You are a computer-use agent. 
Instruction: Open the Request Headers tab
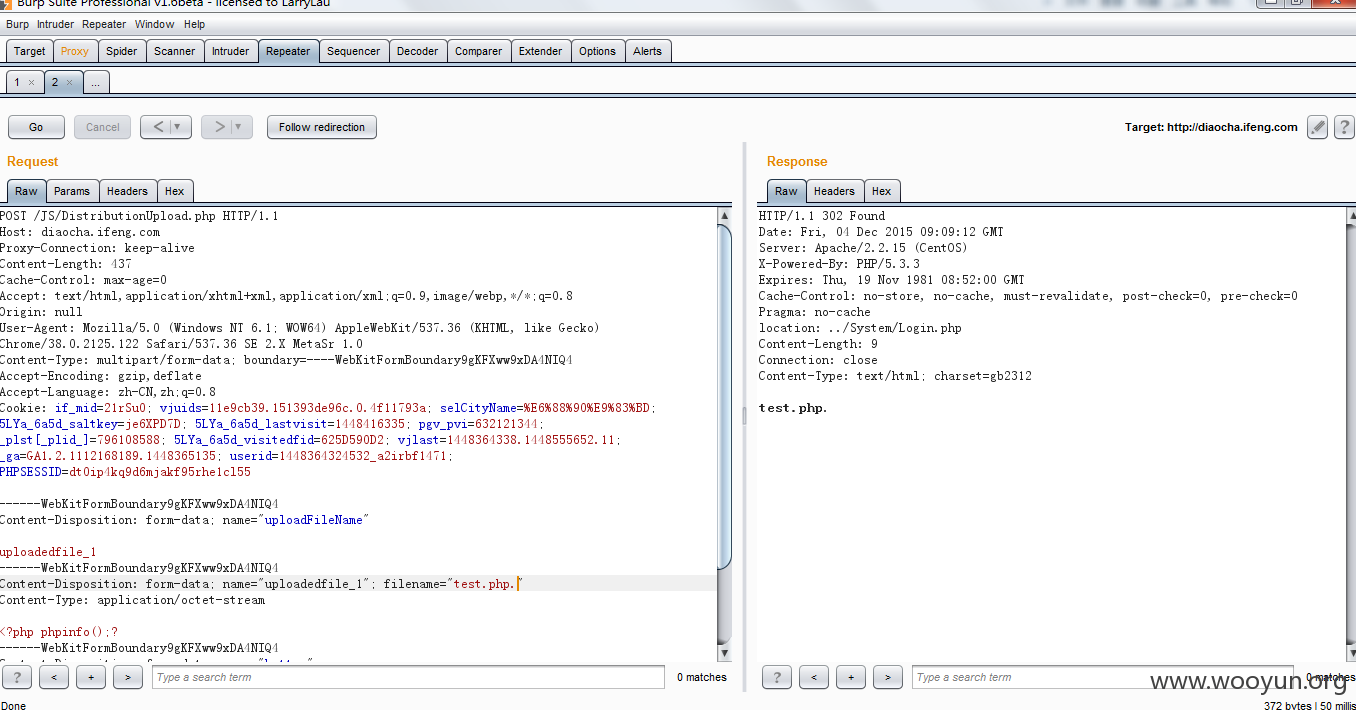coord(127,191)
